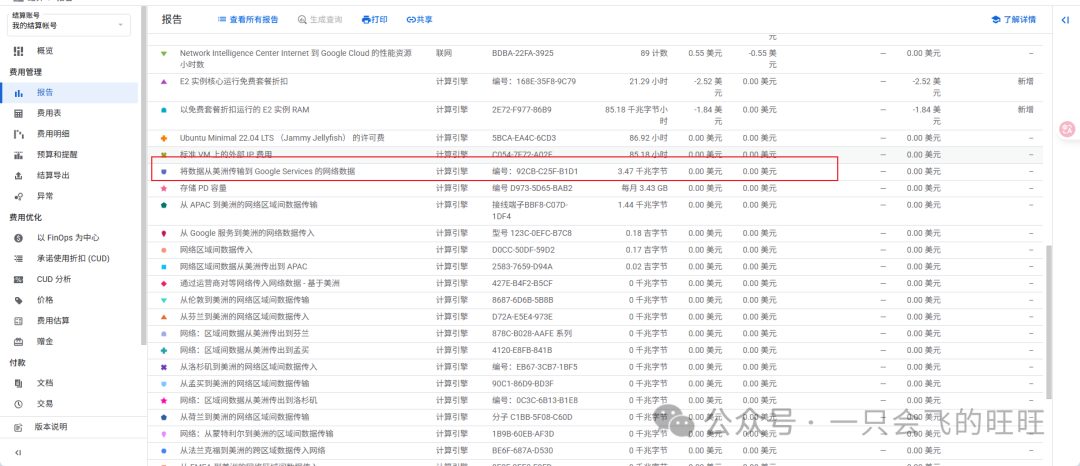
Task: Click main report vertical scrollbar
Action: (1049, 320)
